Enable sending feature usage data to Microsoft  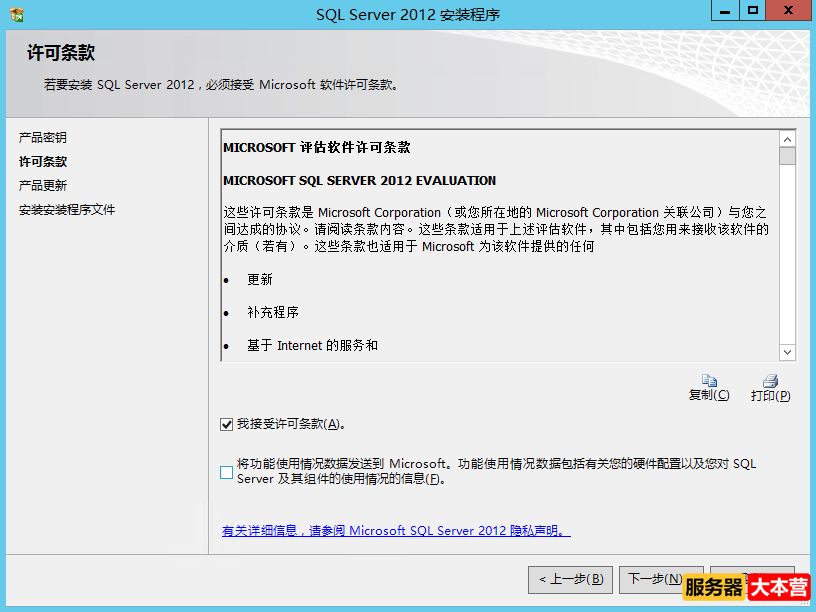click(x=226, y=472)
